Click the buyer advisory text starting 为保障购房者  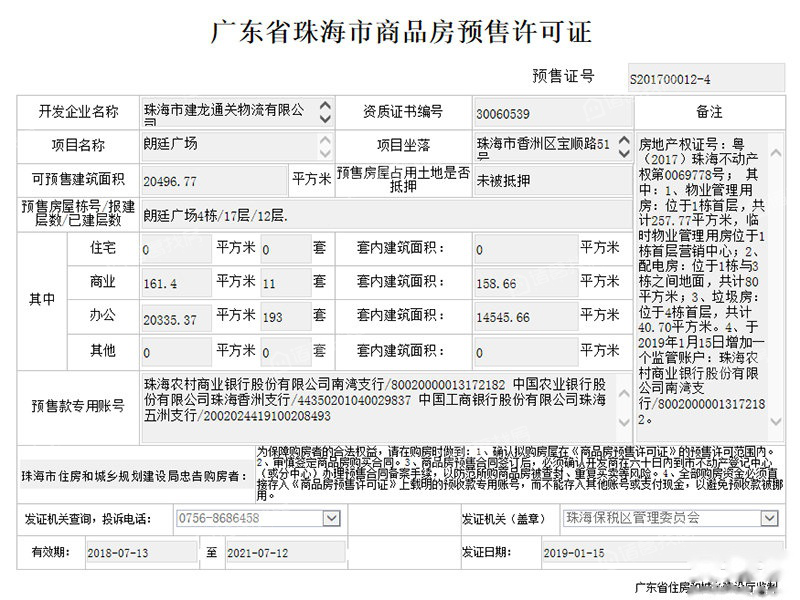[519, 473]
